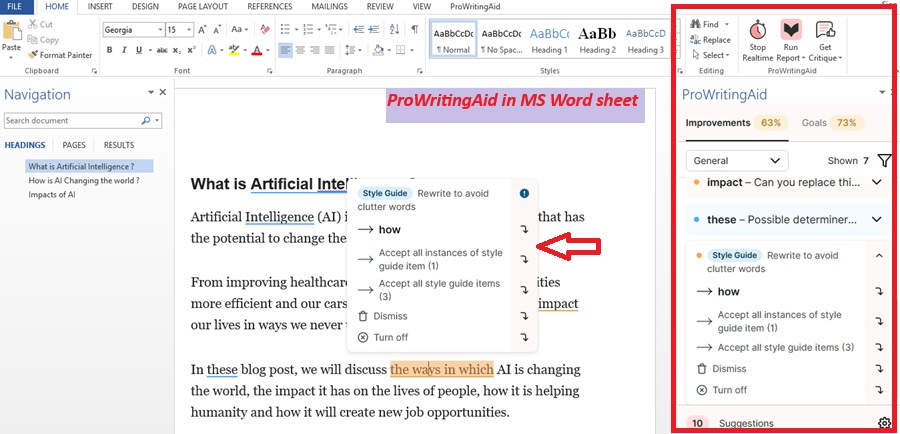Click Find in the Editing group
The height and width of the screenshot is (434, 900).
coord(710,24)
